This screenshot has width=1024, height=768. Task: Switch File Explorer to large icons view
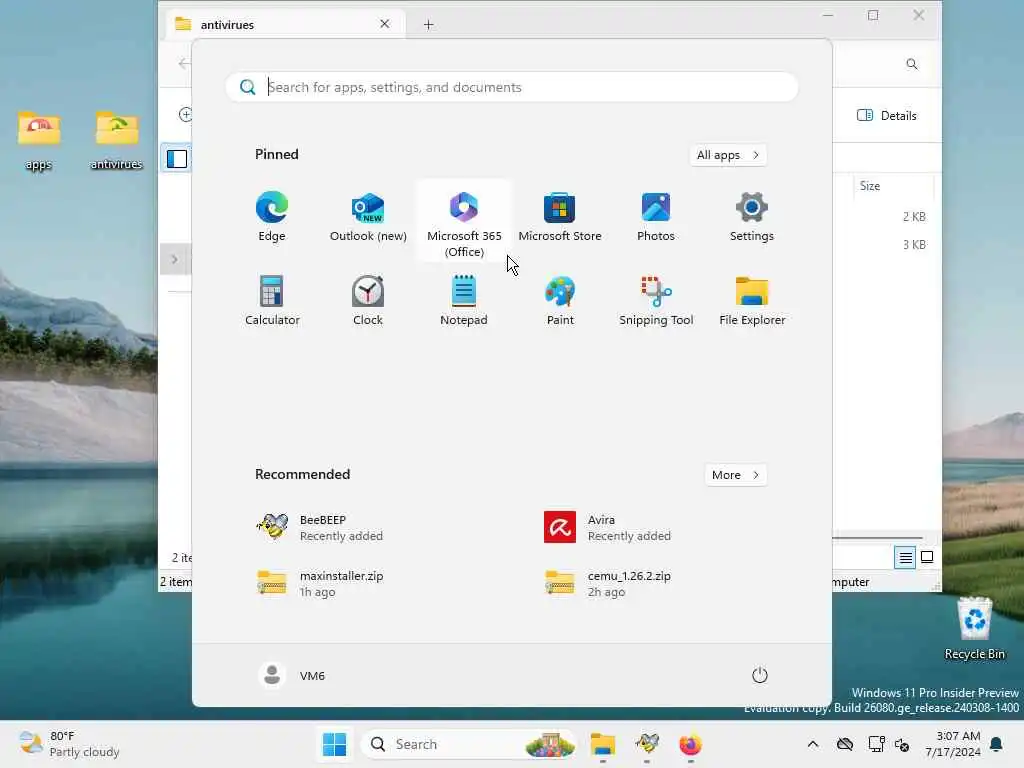coord(927,557)
